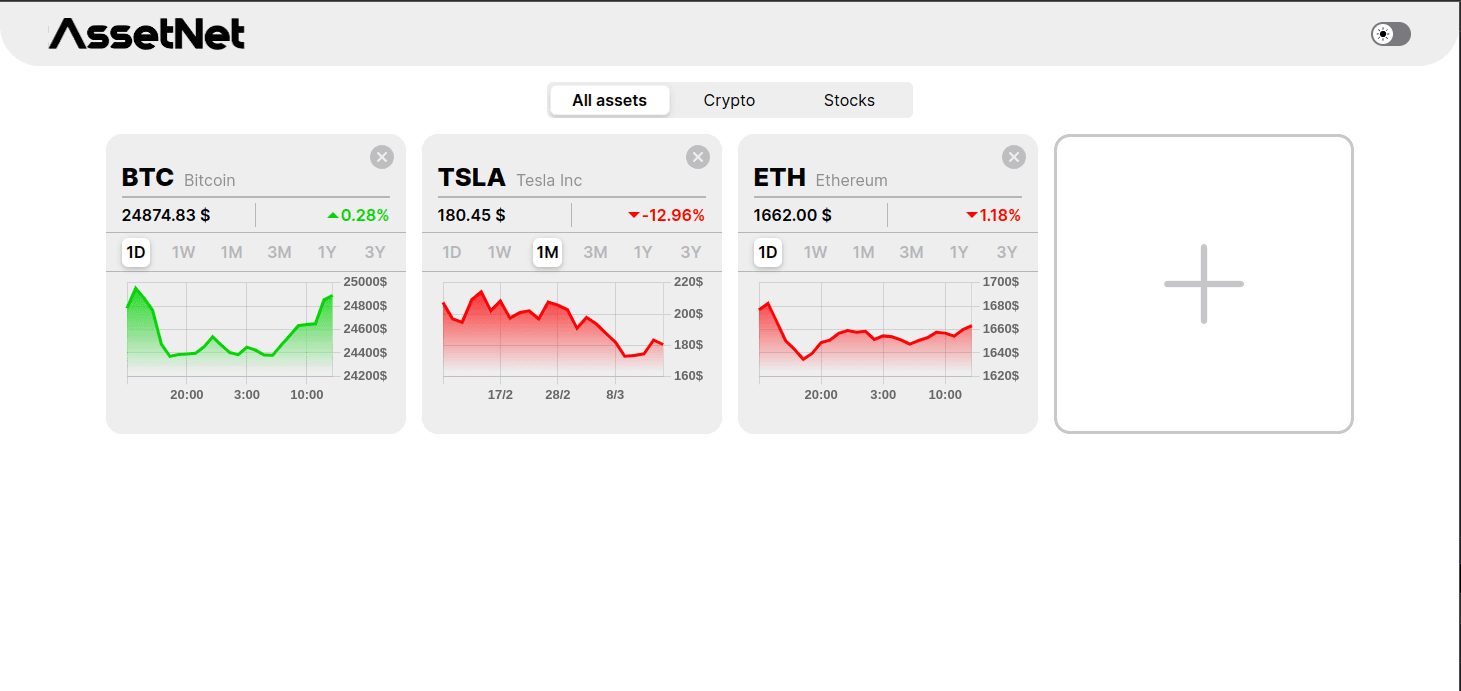The image size is (1461, 691).
Task: Select 1W range on TSLA card
Action: (500, 252)
